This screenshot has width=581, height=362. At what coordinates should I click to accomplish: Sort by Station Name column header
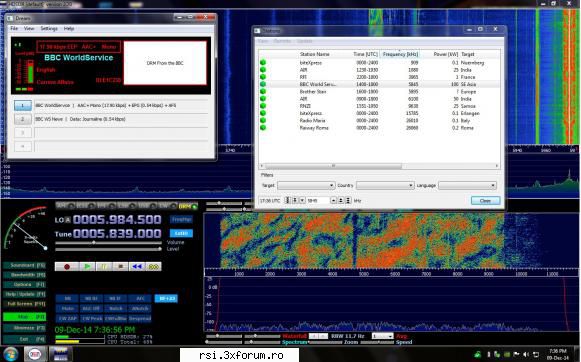click(x=315, y=54)
